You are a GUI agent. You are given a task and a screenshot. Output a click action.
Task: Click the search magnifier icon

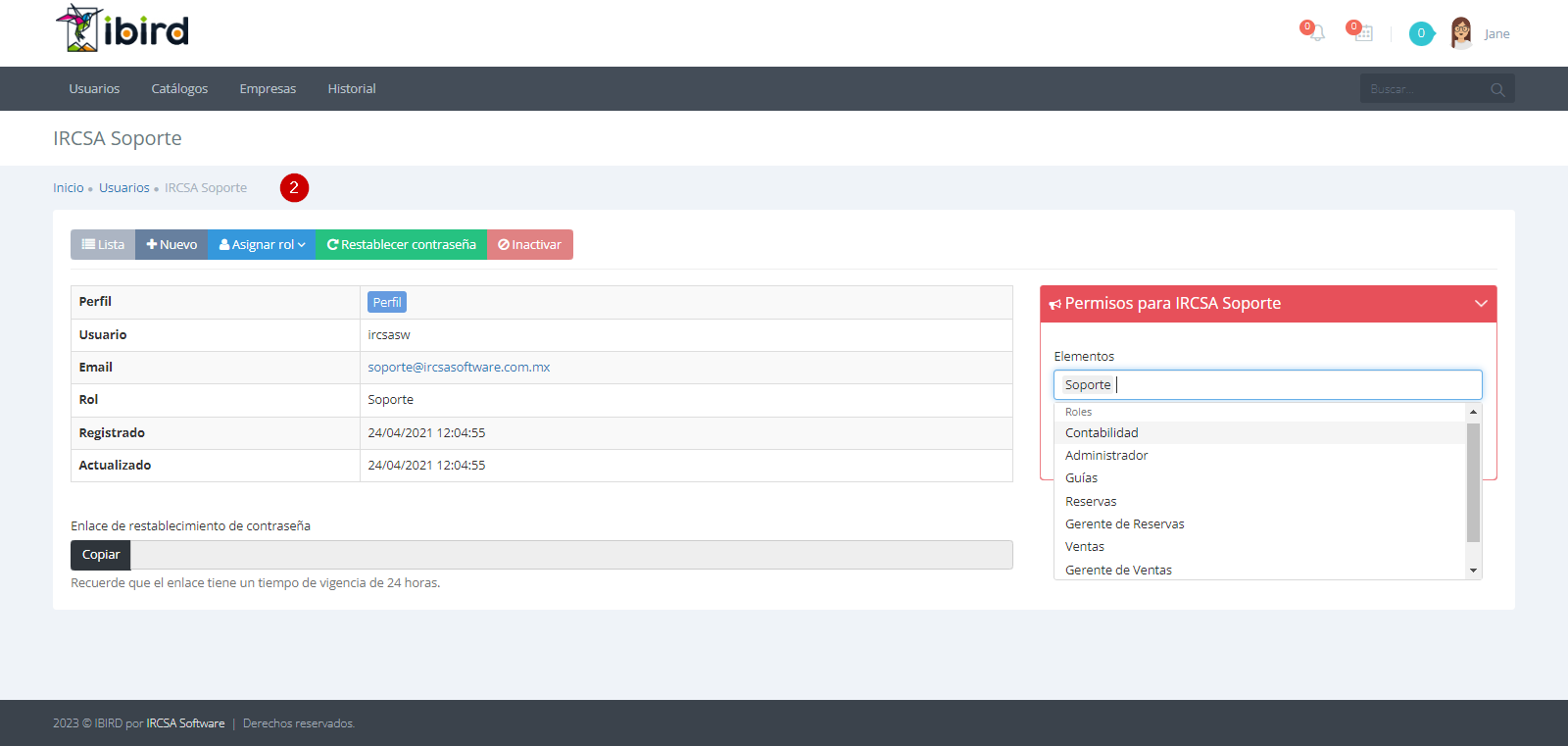1497,89
